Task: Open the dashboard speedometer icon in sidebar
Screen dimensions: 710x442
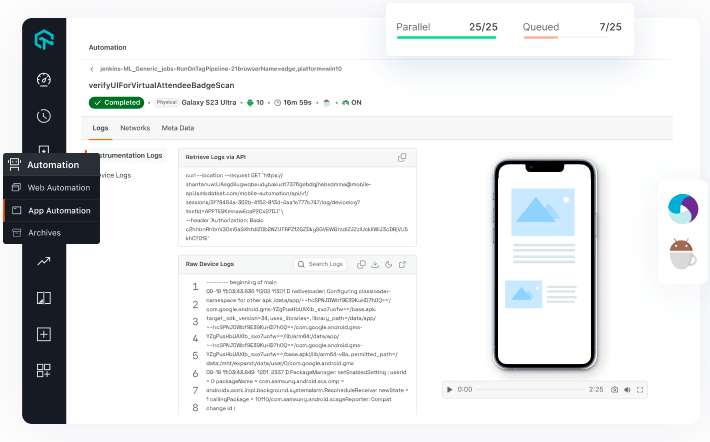Action: pyautogui.click(x=44, y=80)
